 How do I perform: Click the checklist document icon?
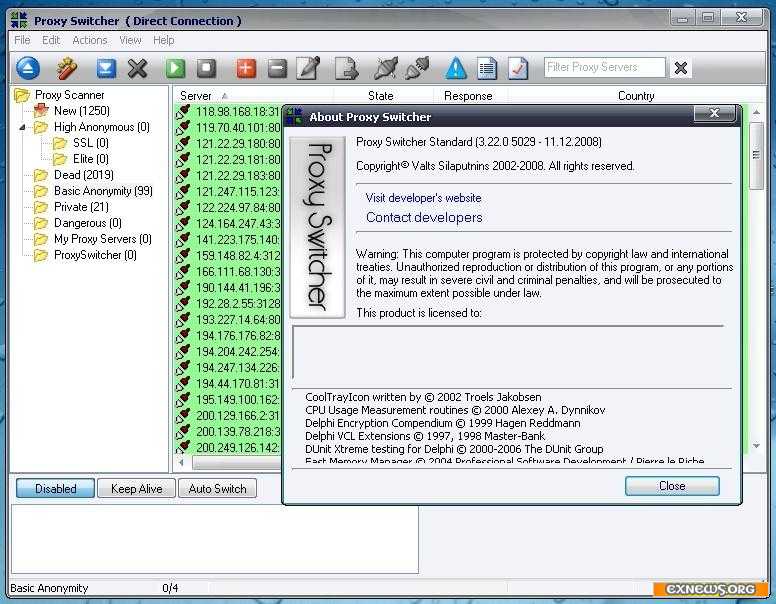tap(518, 68)
